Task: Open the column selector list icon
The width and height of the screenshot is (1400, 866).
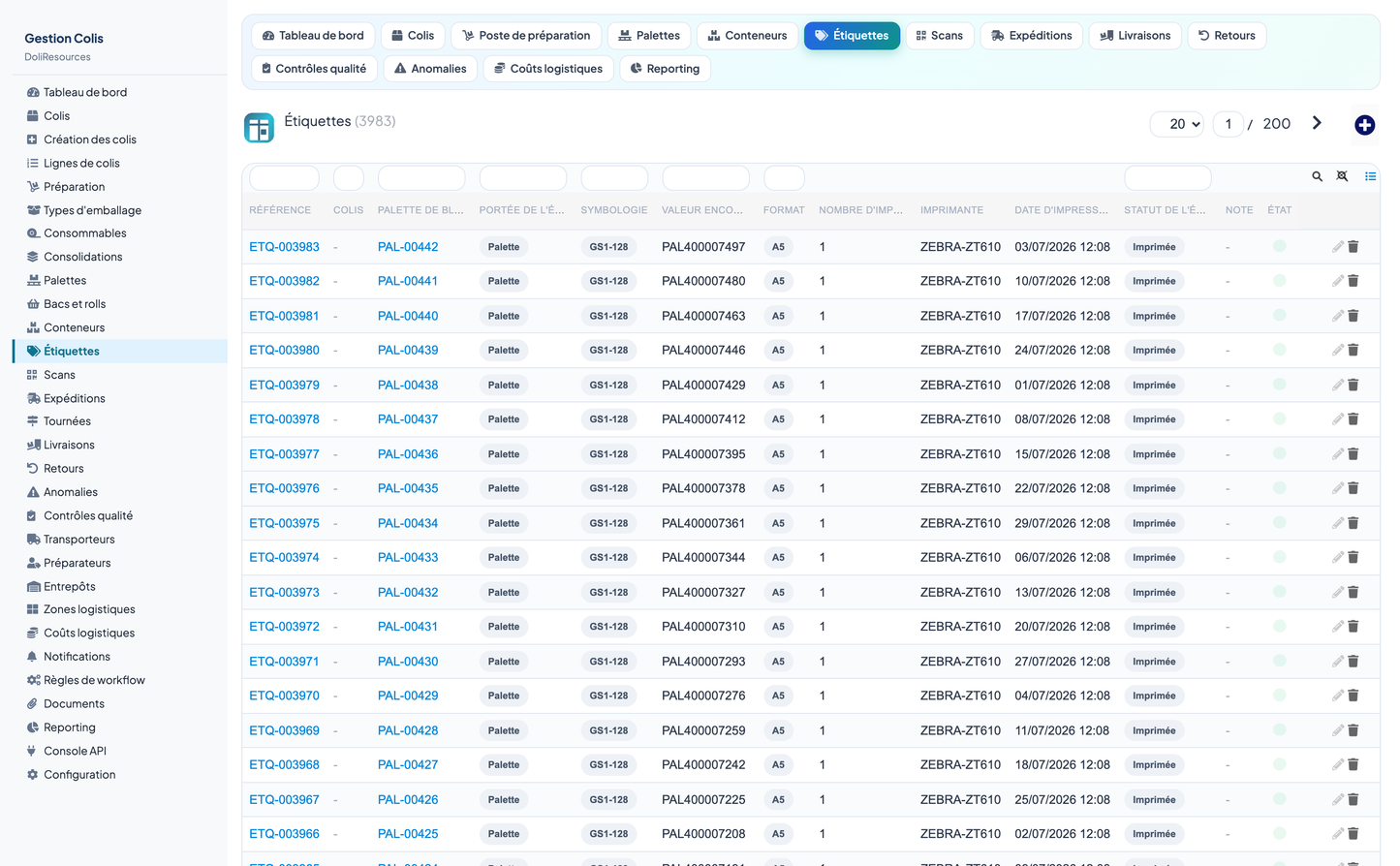Action: point(1370,176)
